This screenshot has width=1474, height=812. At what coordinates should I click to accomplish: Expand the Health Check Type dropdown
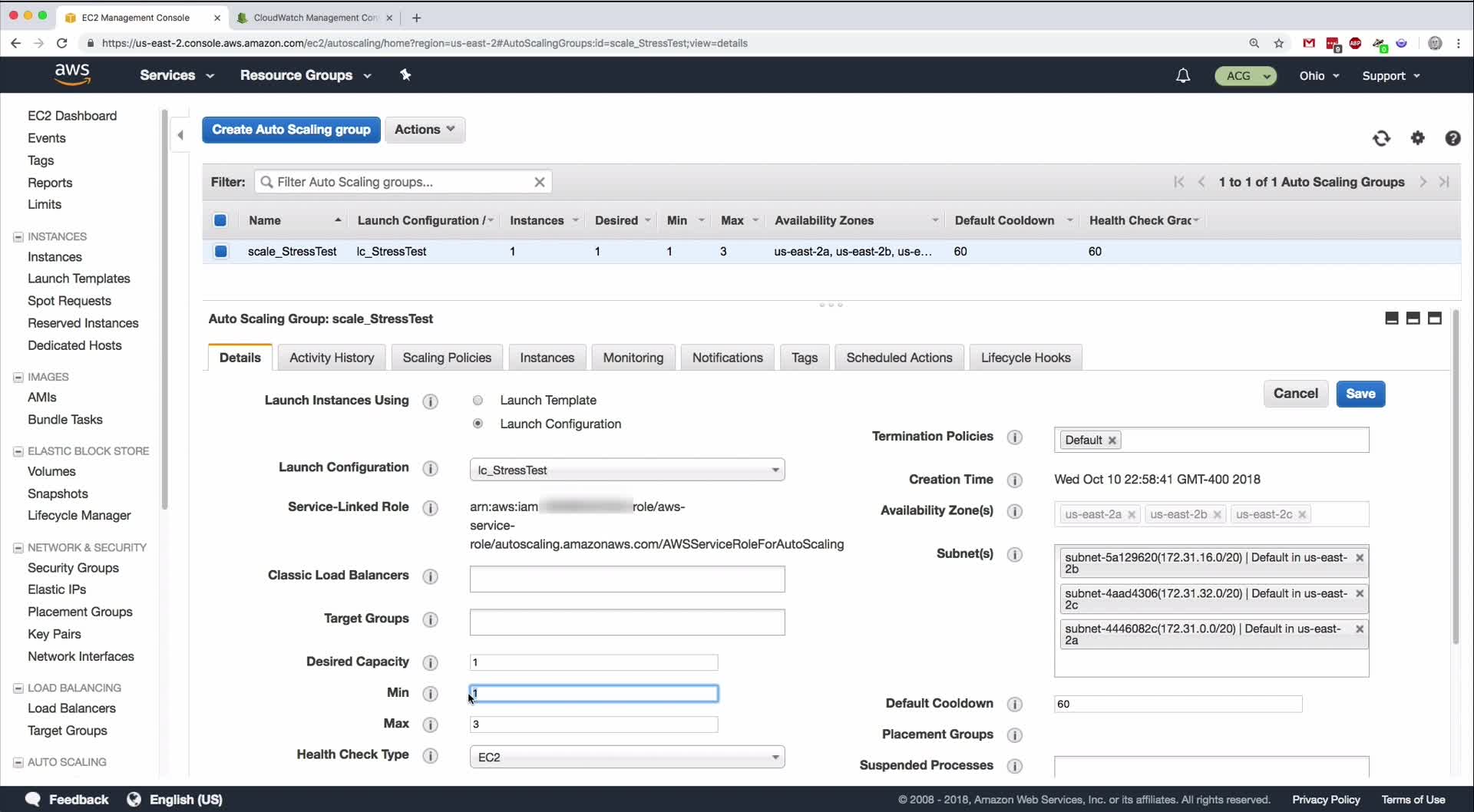pyautogui.click(x=626, y=757)
